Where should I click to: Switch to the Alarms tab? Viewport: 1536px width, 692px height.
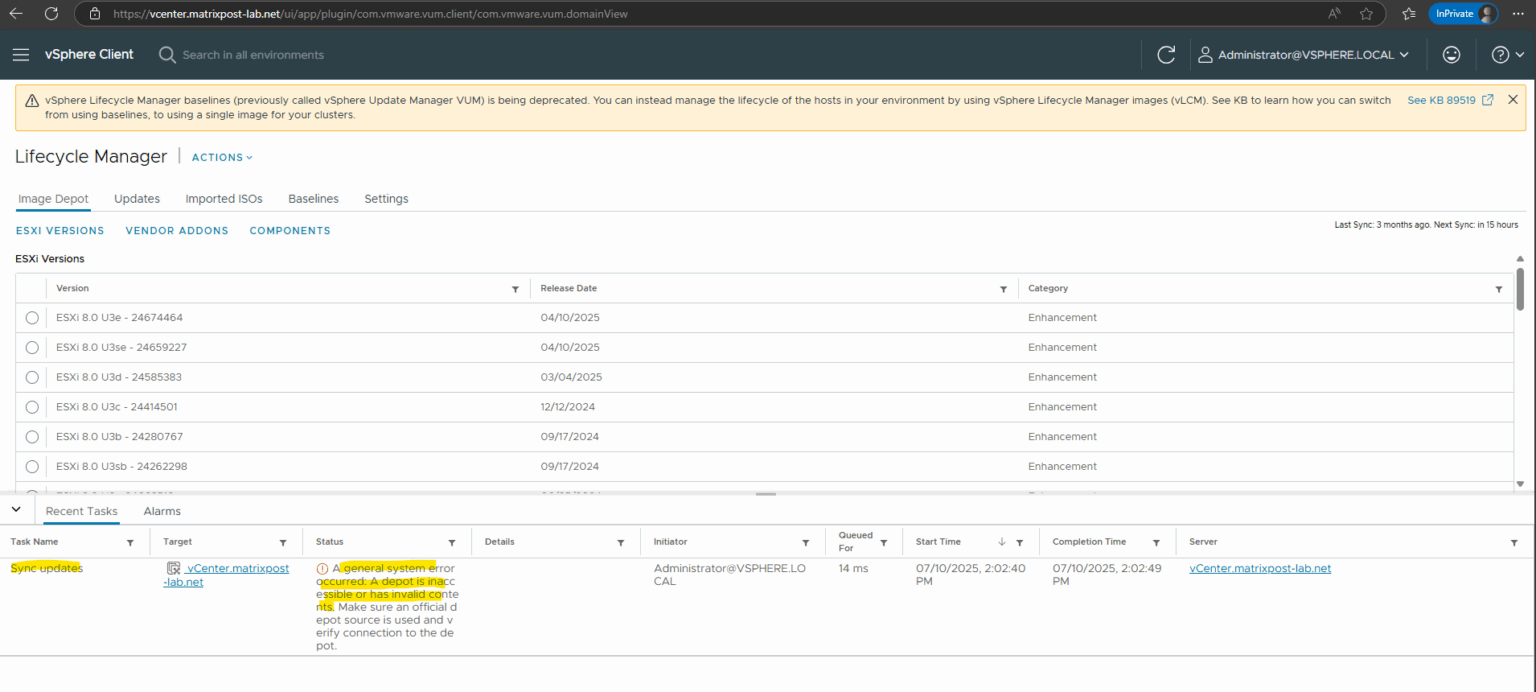[x=161, y=511]
